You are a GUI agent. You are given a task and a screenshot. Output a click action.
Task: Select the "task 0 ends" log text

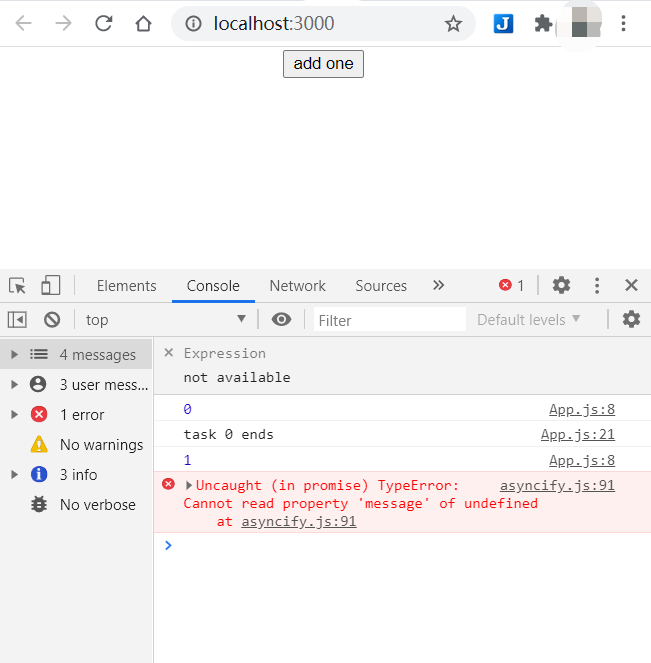coord(228,434)
